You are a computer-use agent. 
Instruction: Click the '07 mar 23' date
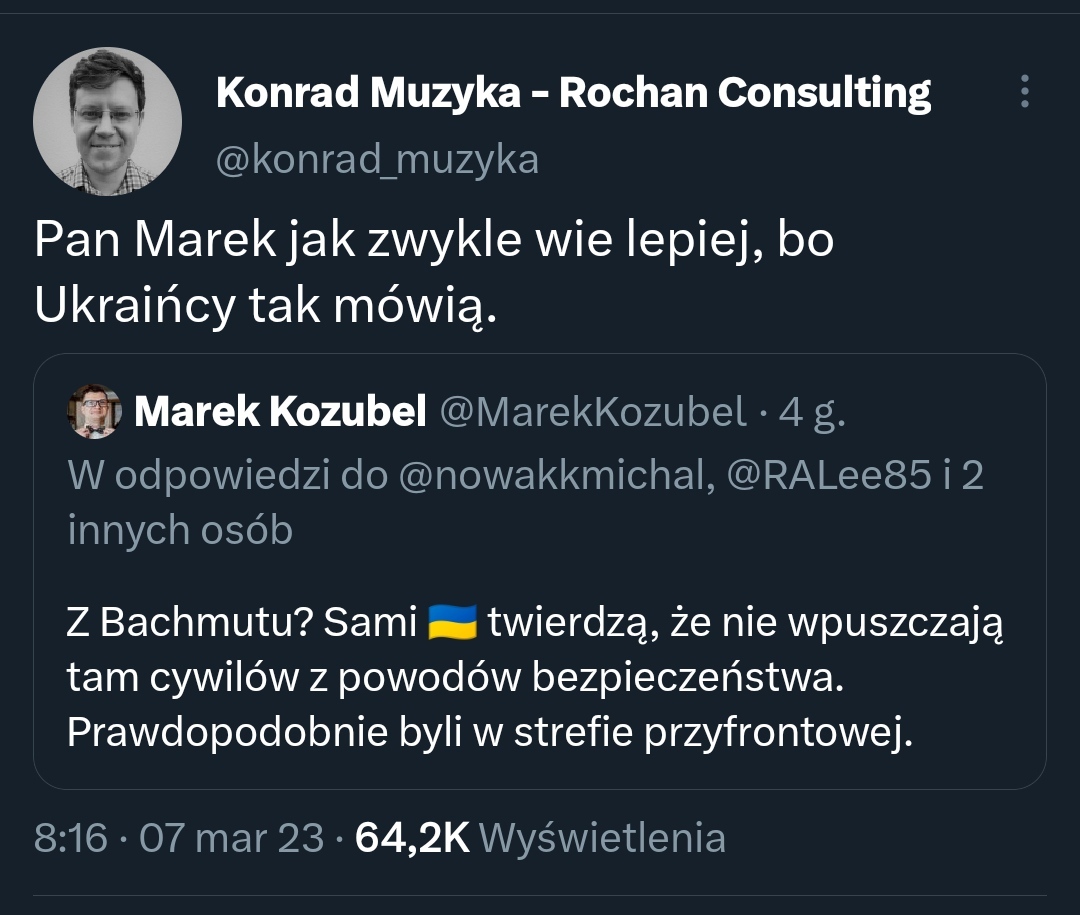[231, 837]
